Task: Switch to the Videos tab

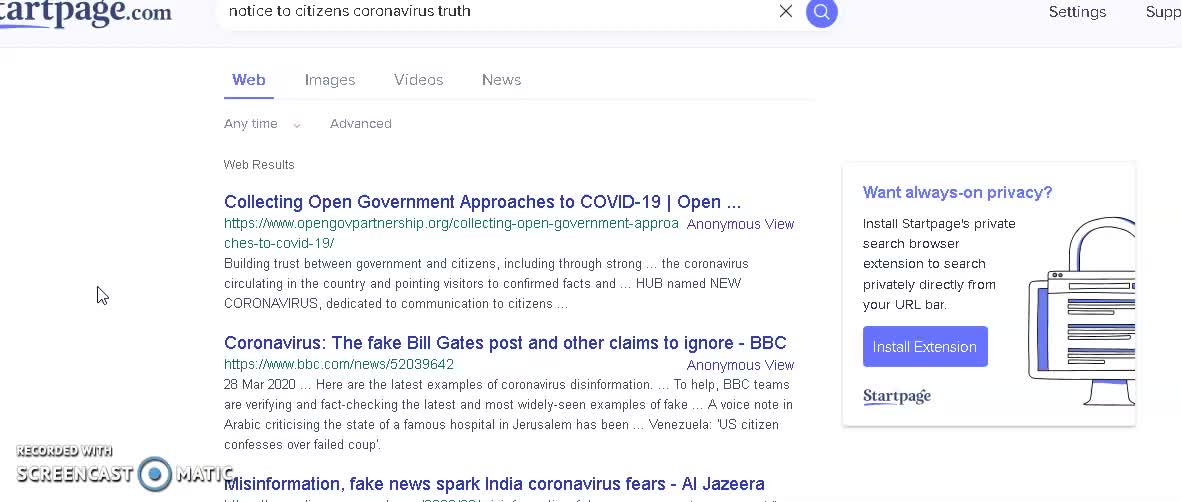Action: tap(418, 80)
